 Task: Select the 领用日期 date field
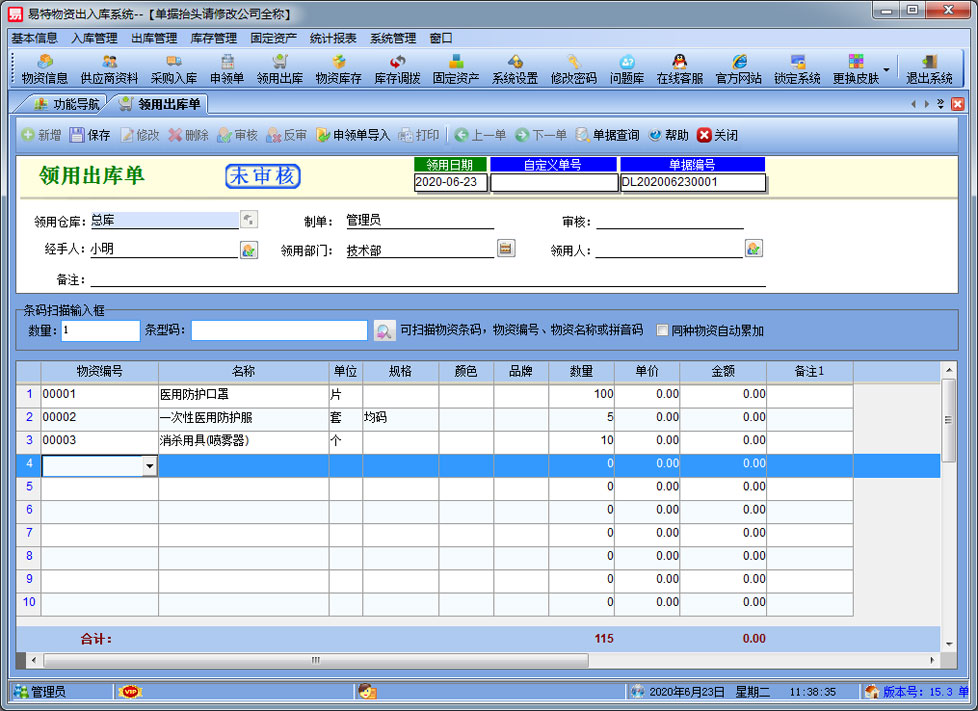pyautogui.click(x=450, y=182)
